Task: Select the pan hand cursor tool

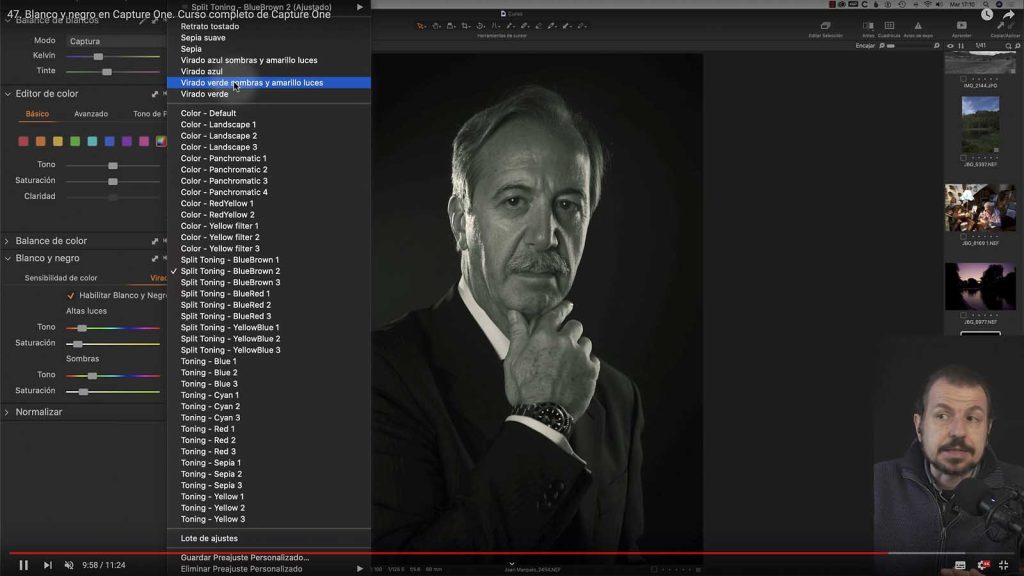Action: tap(436, 26)
